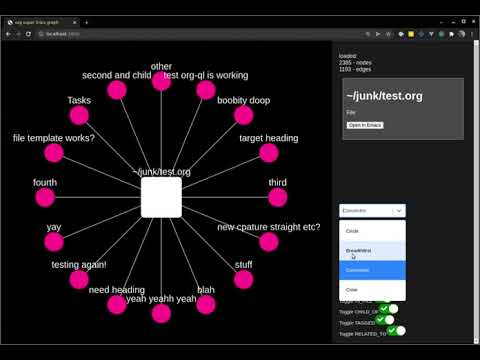The image size is (480, 360).
Task: Click the Open in Emacs button
Action: pyautogui.click(x=365, y=125)
